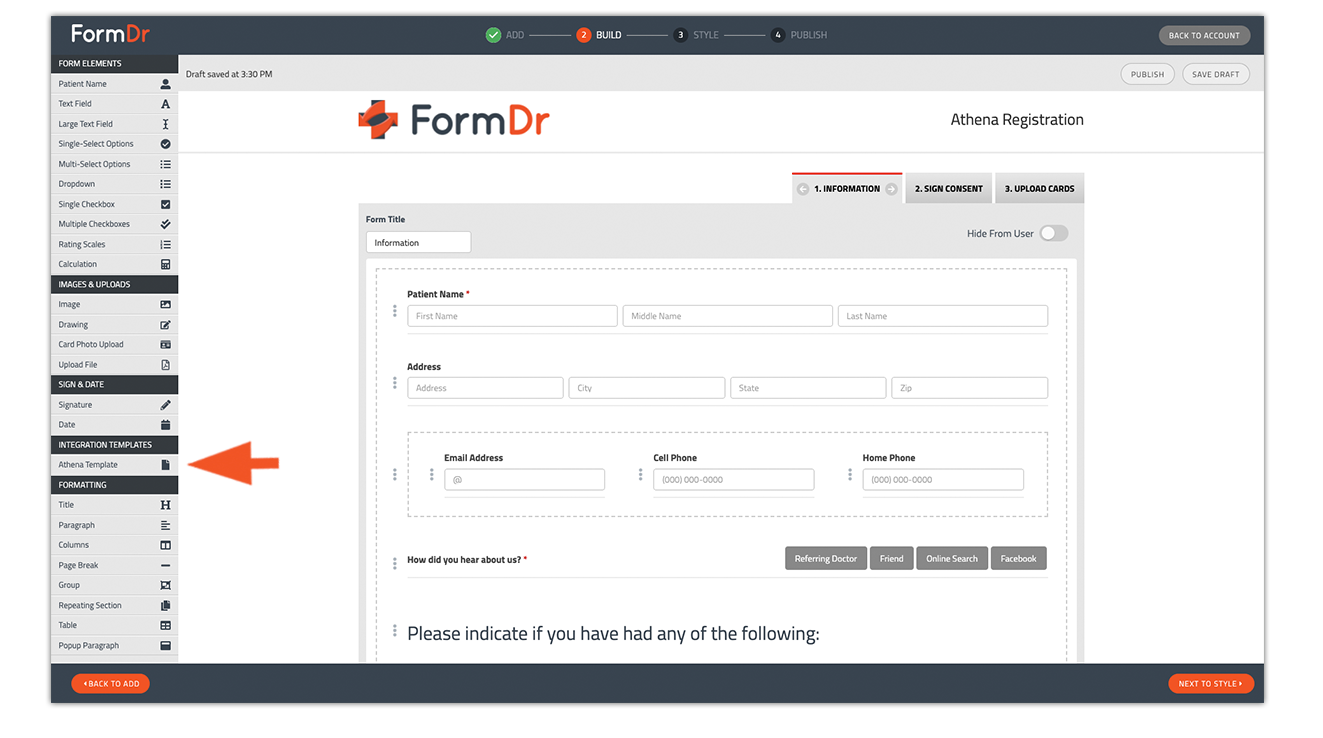Click the Back to Add button

click(x=111, y=684)
